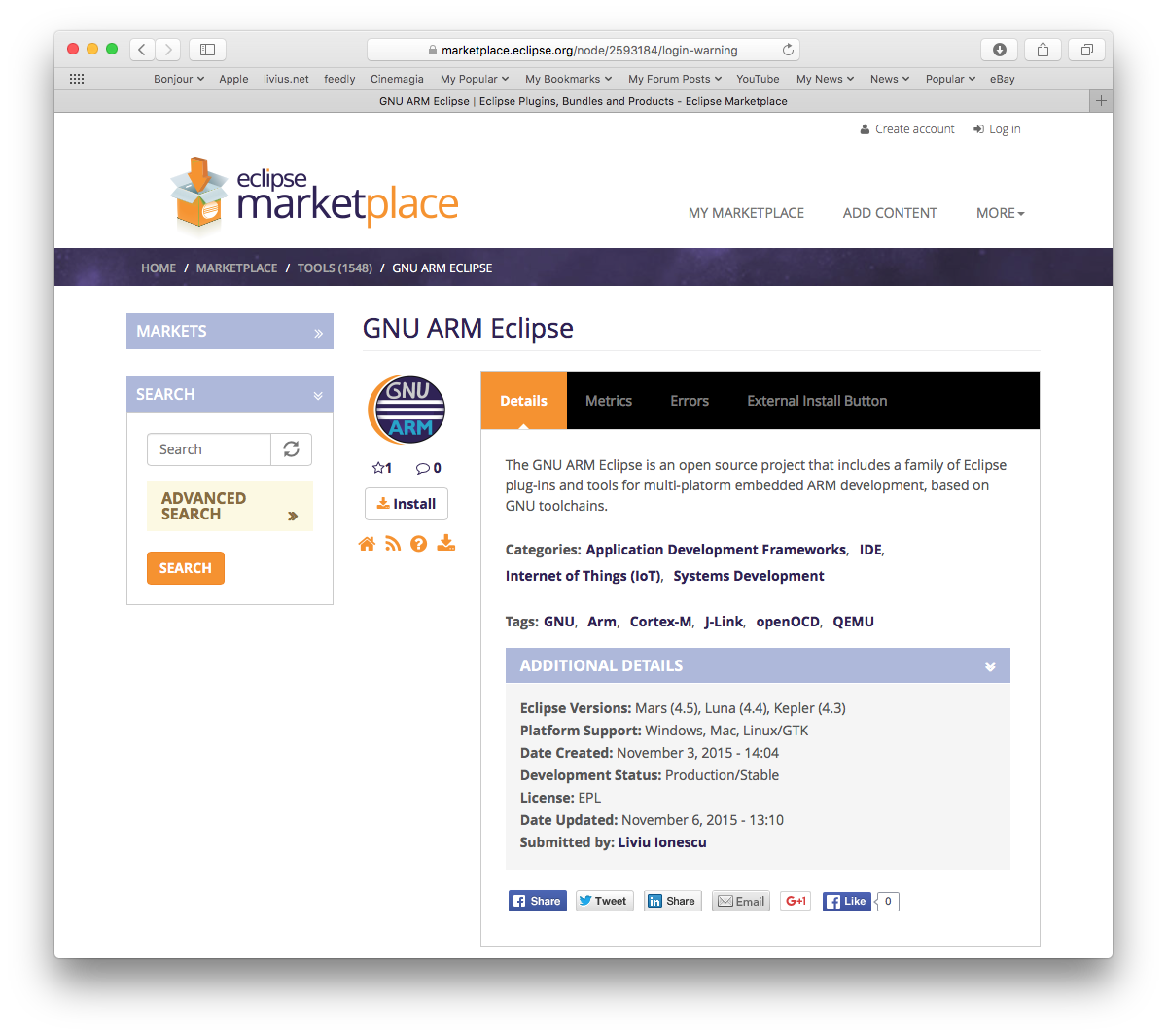Viewport: 1167px width, 1036px height.
Task: Open the RSS feed icon
Action: point(393,544)
